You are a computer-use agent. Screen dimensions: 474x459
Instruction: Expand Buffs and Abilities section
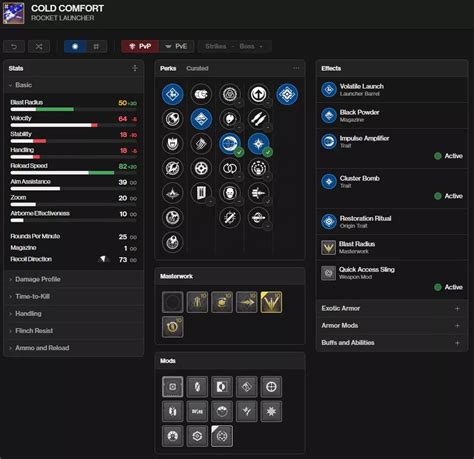392,343
